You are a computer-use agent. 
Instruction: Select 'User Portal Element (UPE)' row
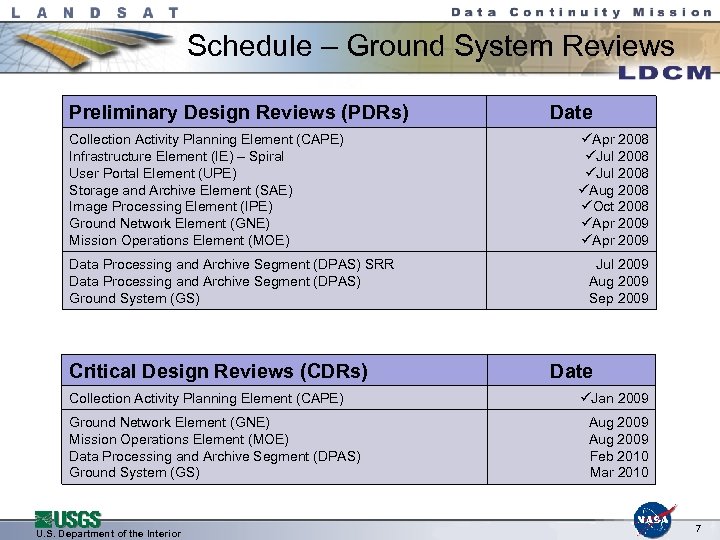[x=153, y=173]
